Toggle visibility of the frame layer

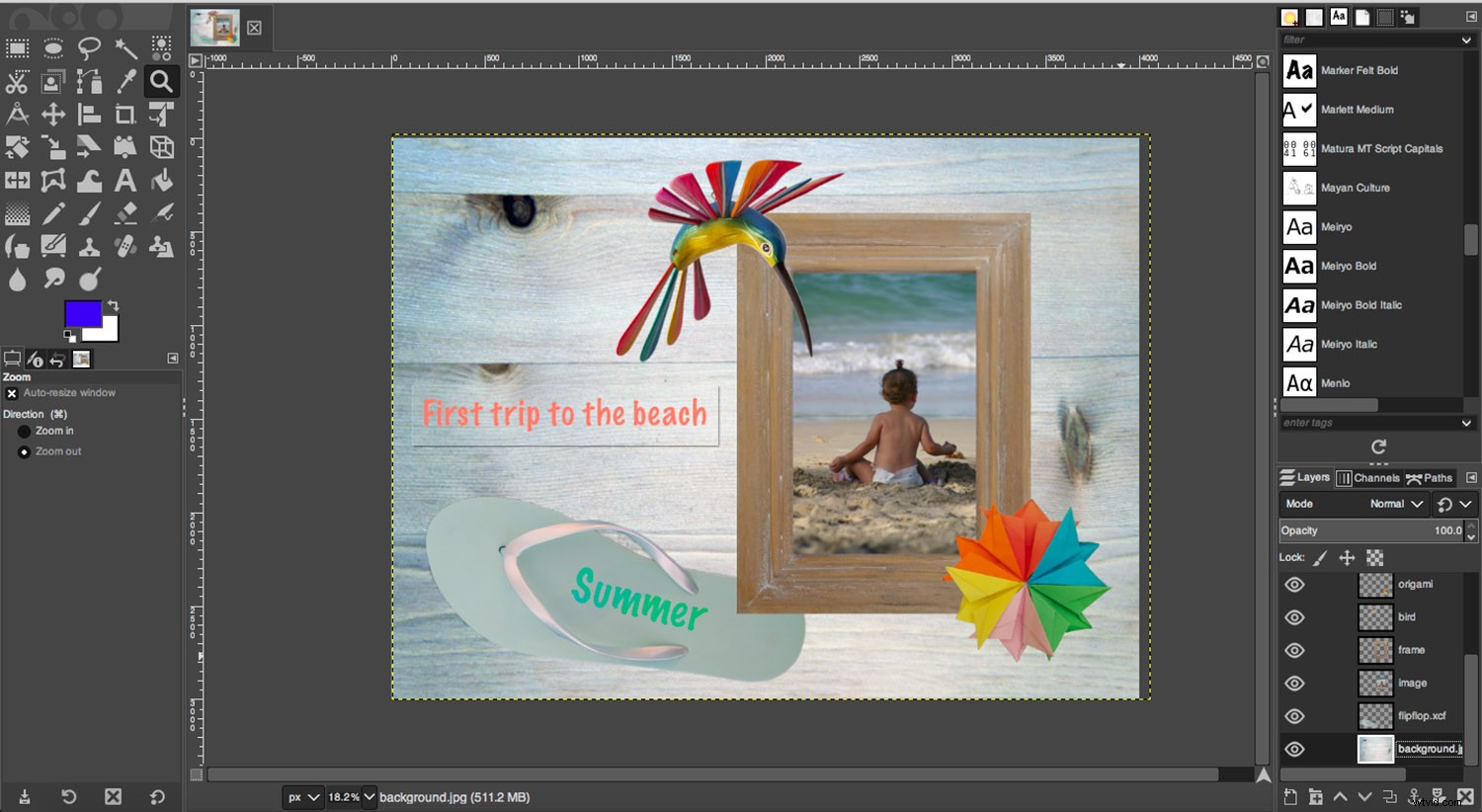click(1294, 650)
